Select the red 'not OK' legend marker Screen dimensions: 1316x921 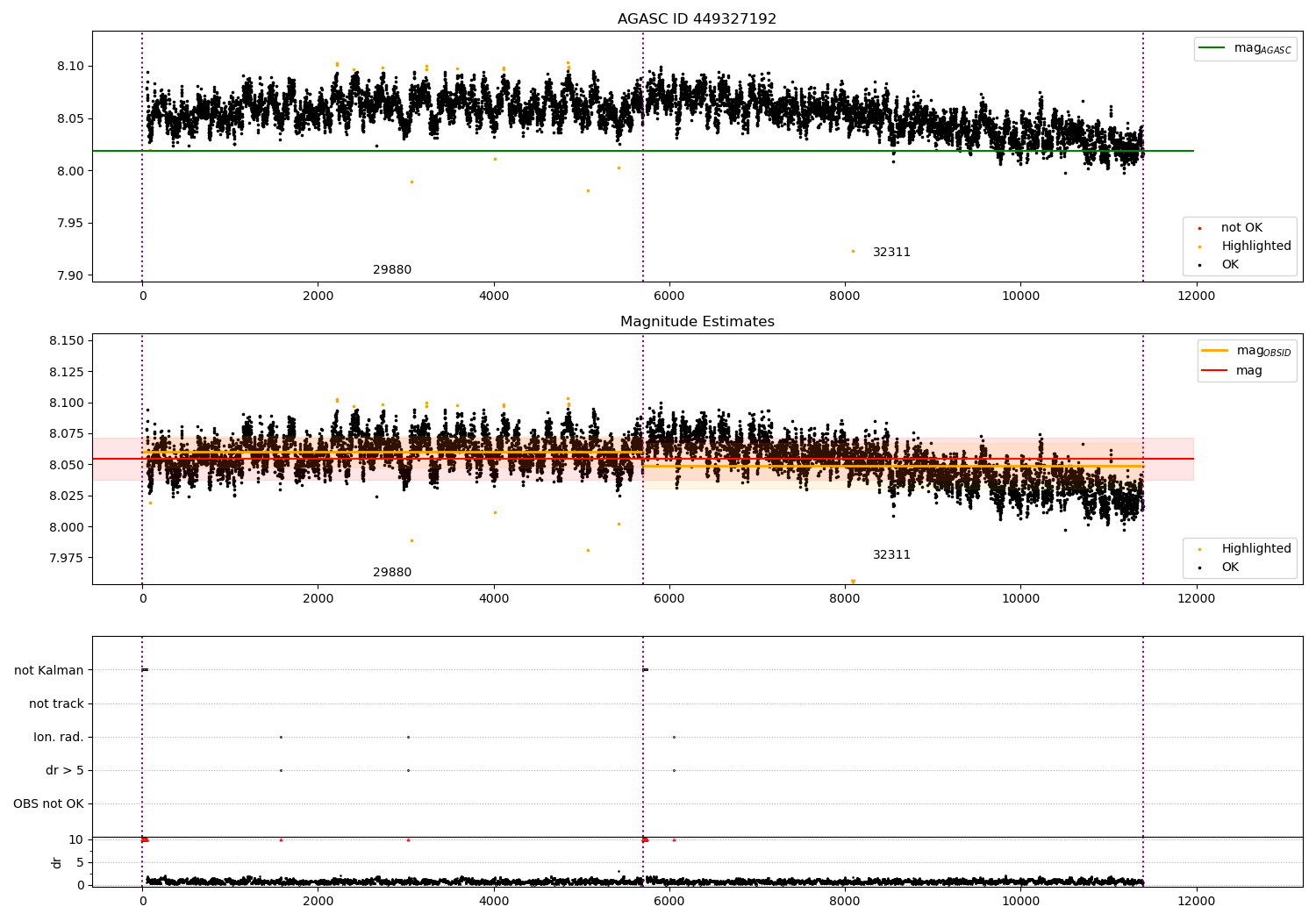tap(1199, 228)
